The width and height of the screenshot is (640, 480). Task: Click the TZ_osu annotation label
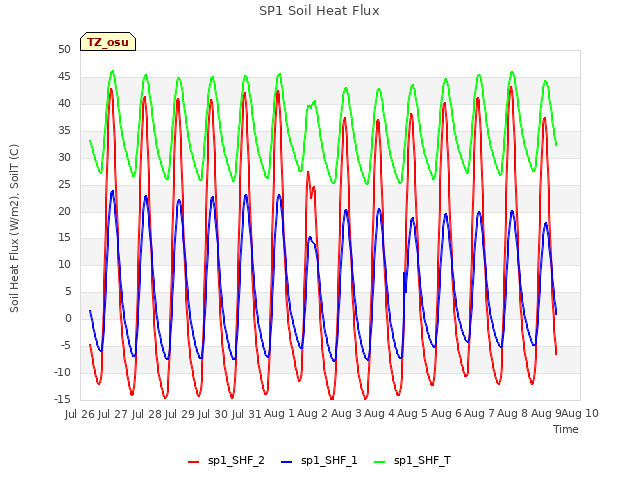tap(108, 42)
